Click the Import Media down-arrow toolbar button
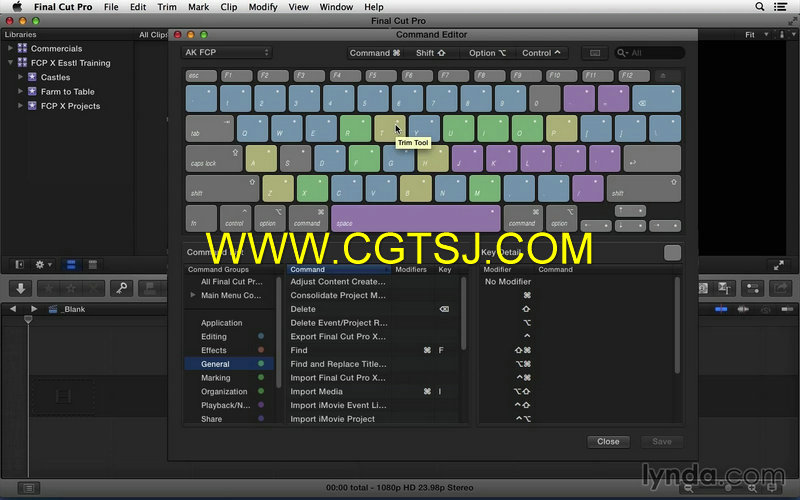The height and width of the screenshot is (500, 800). 20,288
